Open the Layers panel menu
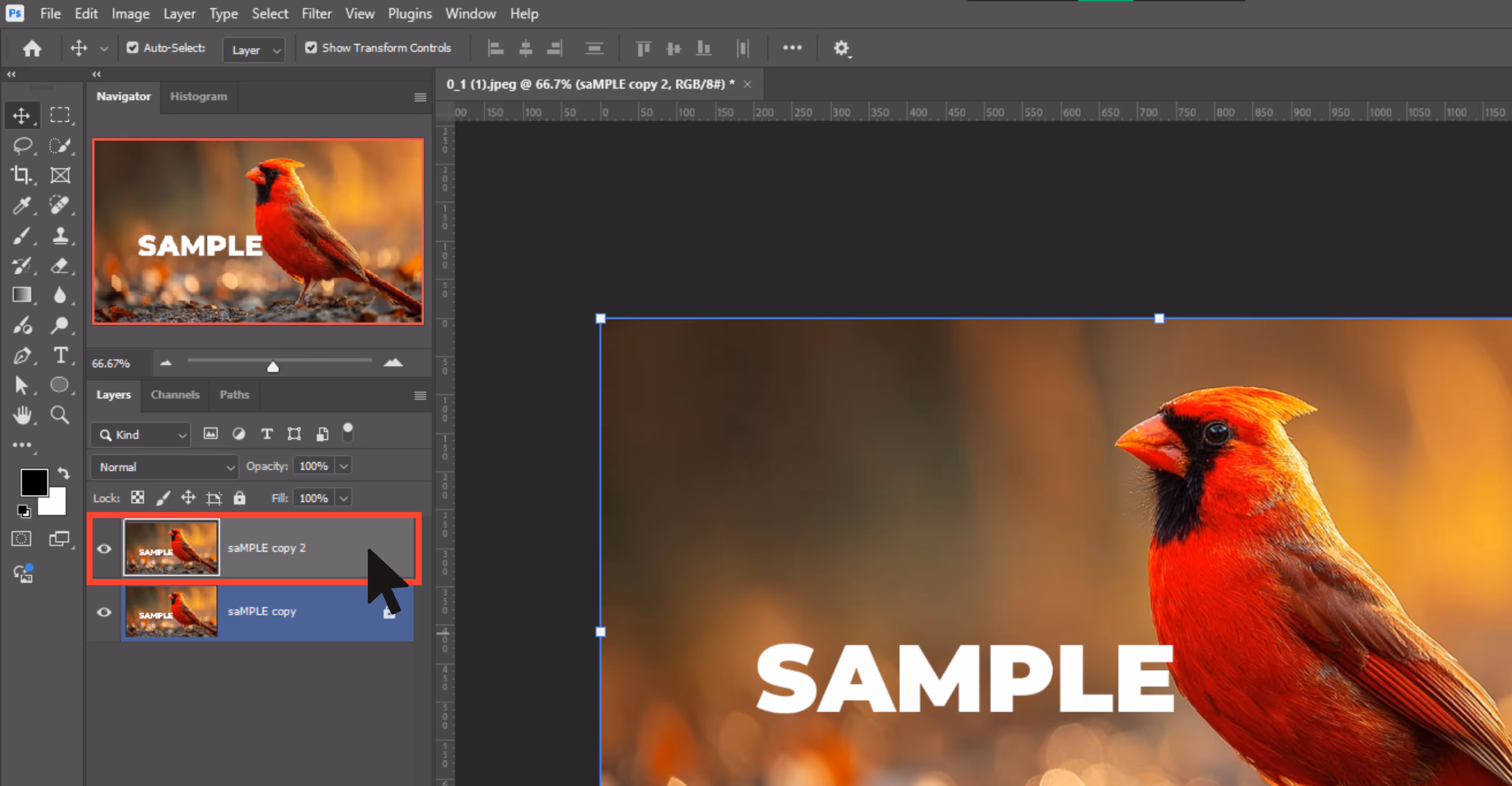 click(420, 396)
